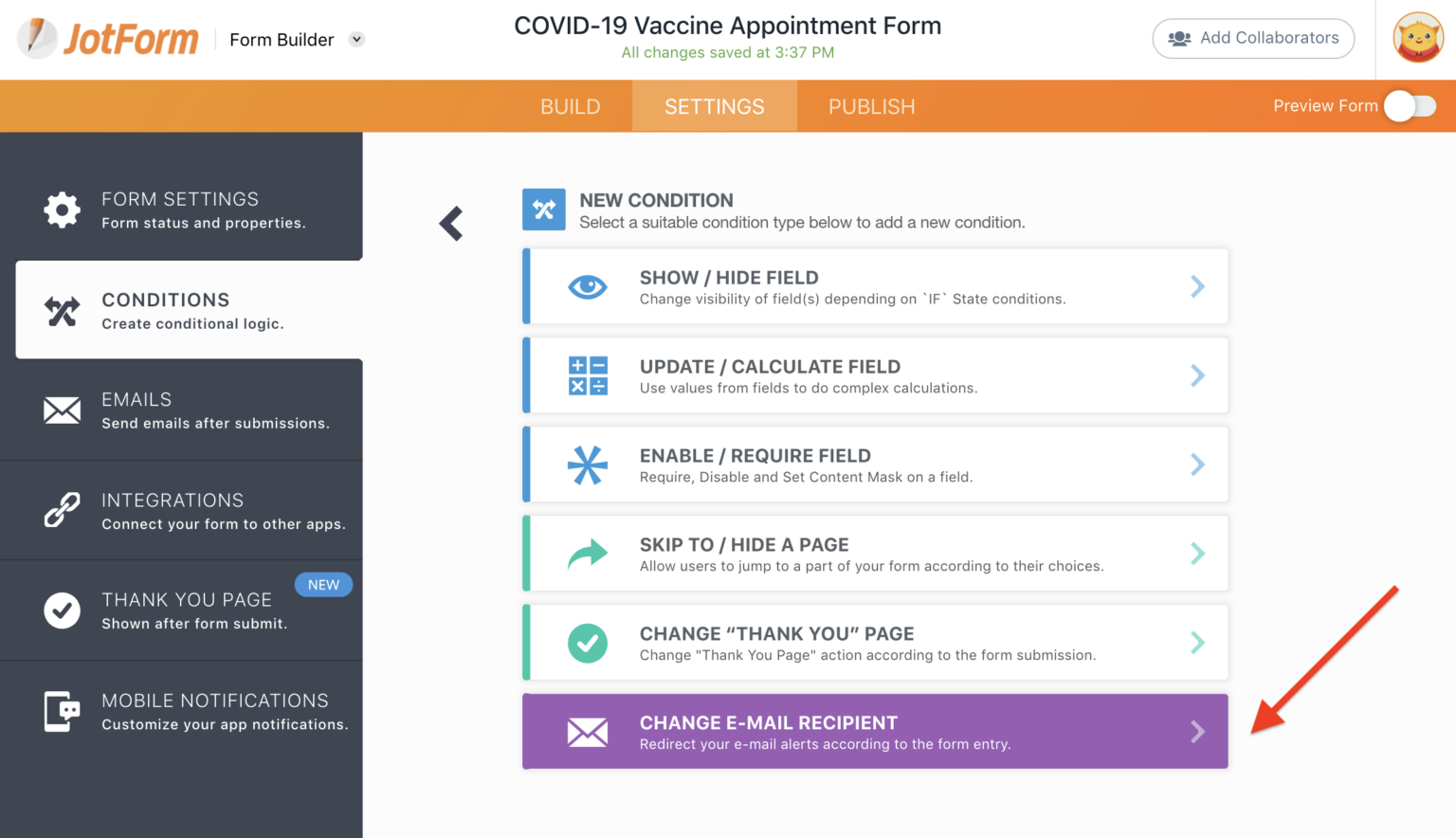Toggle the Preview Form switch
1456x838 pixels.
pyautogui.click(x=1410, y=106)
